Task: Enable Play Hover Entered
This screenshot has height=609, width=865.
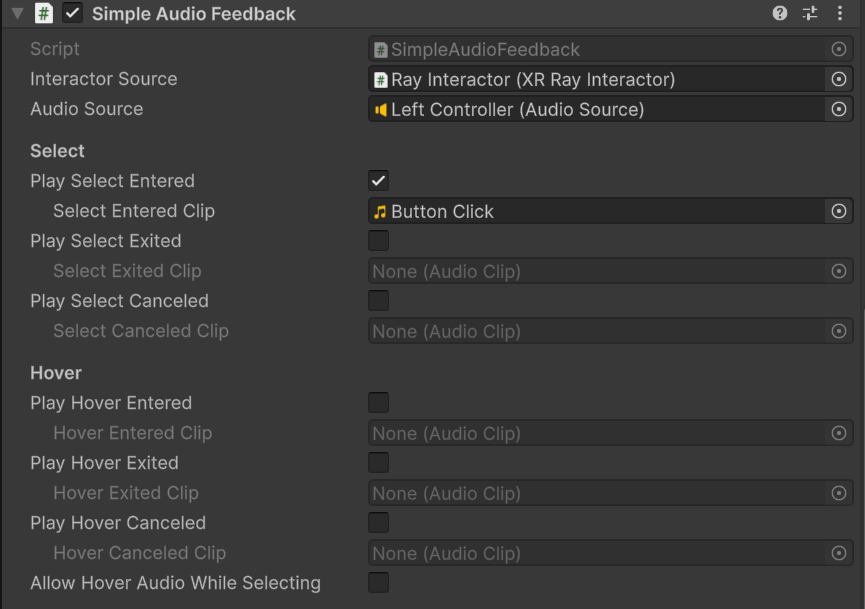Action: [378, 402]
